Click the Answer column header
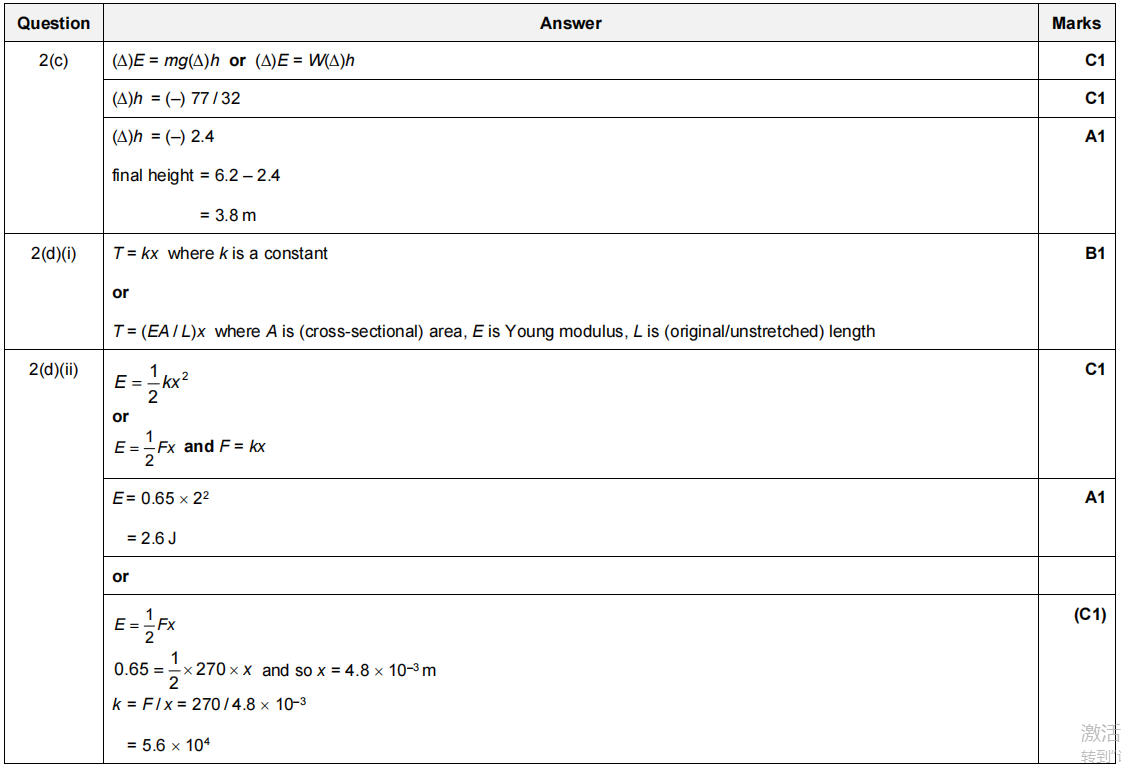This screenshot has width=1121, height=775. [571, 23]
